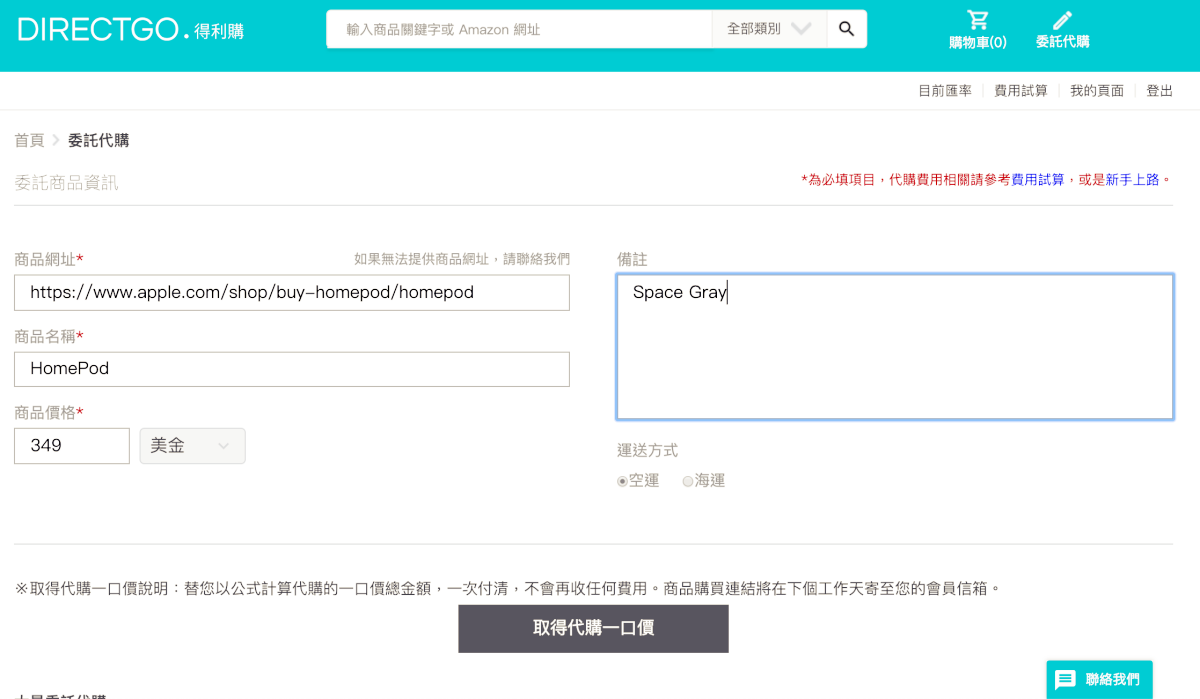Click the 新手上路 link
1200x699 pixels.
(1132, 180)
